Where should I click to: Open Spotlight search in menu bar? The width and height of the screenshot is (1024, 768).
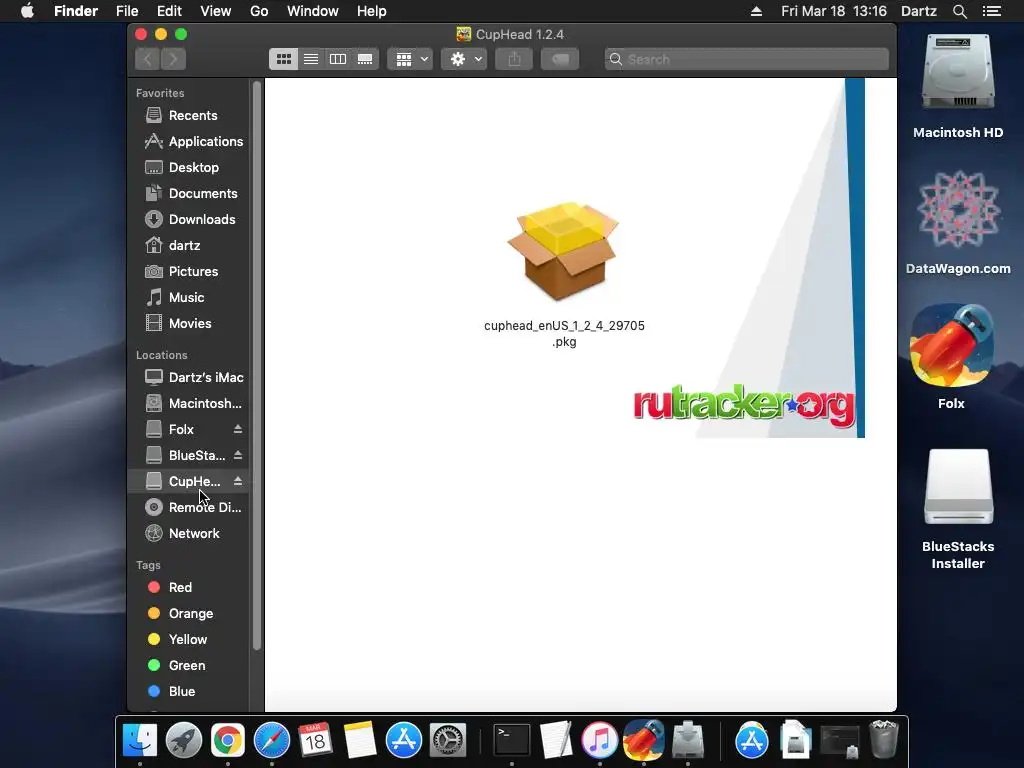959,11
